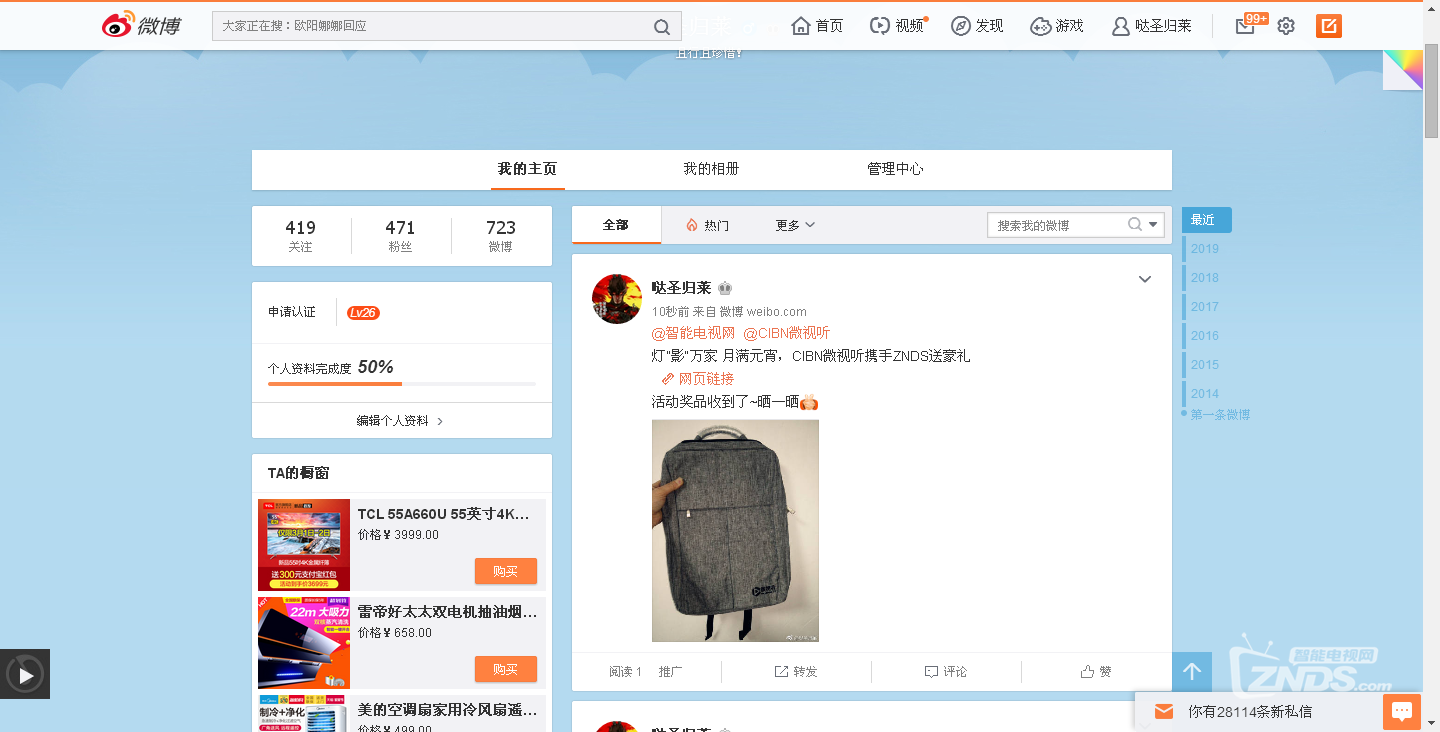Click the 个人资料完成度 progress bar
Screen dimensions: 1440x732
click(402, 384)
